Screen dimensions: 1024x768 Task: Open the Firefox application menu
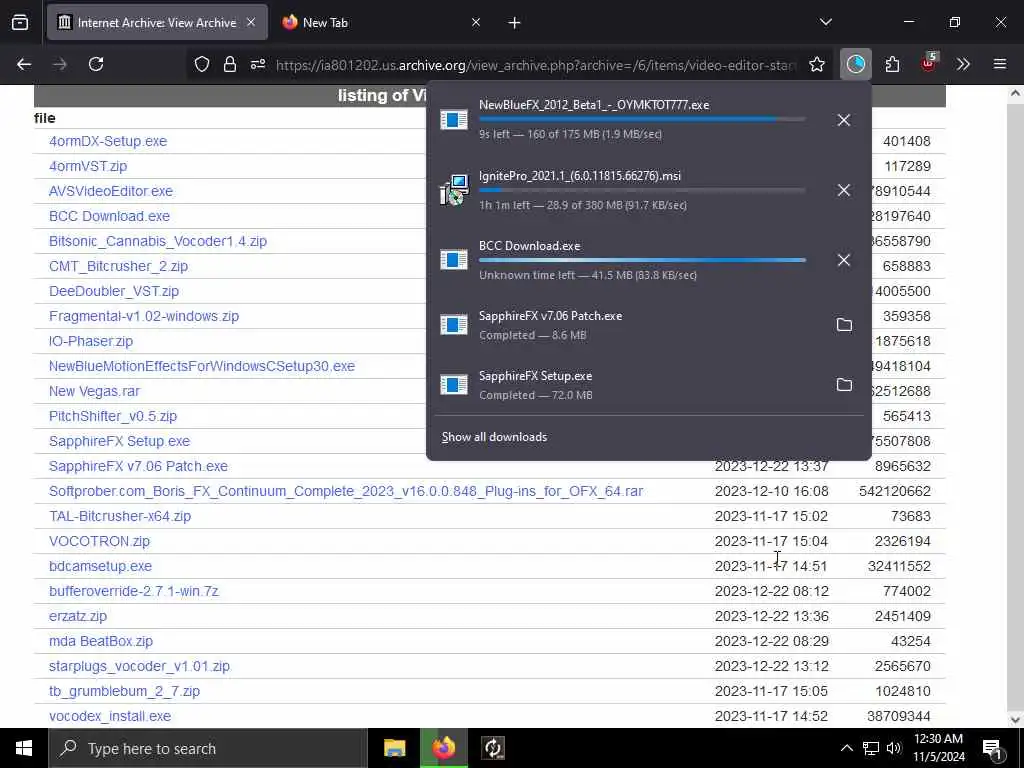1000,64
